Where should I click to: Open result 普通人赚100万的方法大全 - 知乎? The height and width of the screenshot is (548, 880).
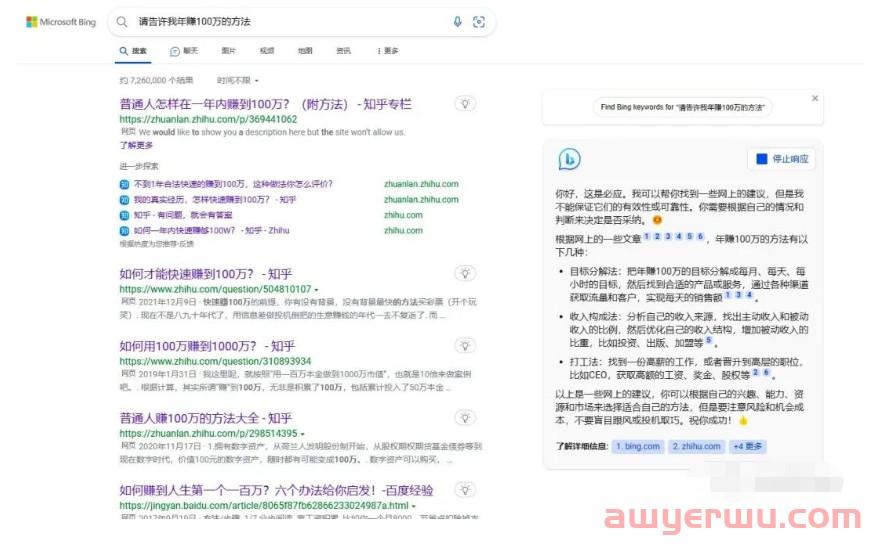coord(205,418)
